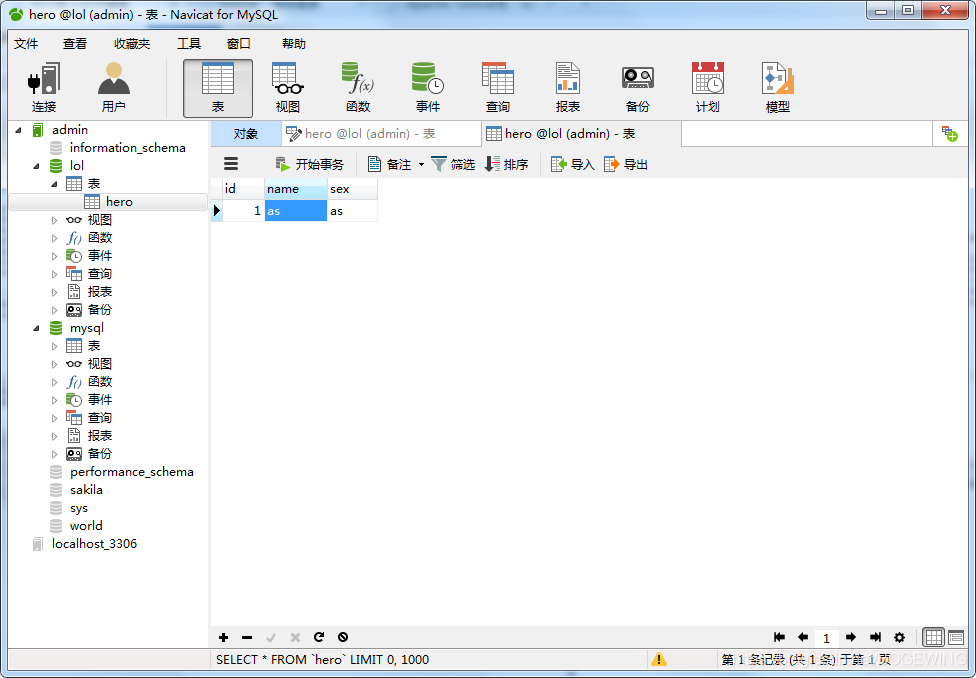Delete record with minus icon
Image resolution: width=976 pixels, height=678 pixels.
(247, 637)
